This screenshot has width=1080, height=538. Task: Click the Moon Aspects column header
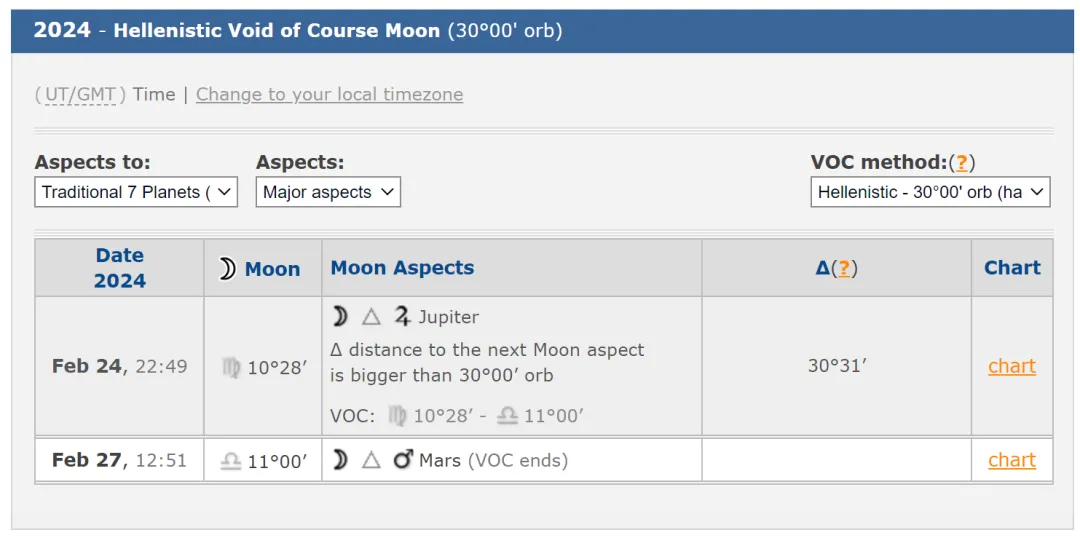(402, 268)
